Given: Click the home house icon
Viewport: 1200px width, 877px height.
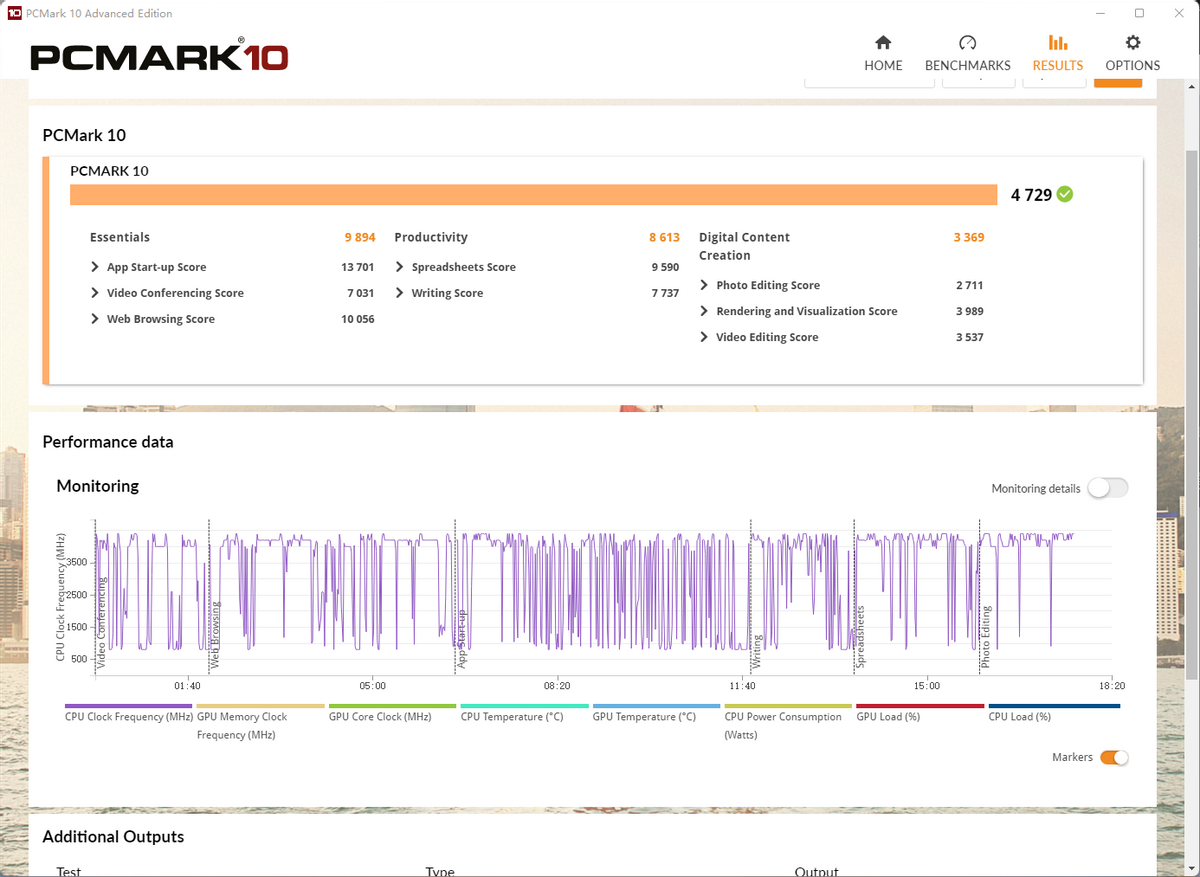Looking at the screenshot, I should pyautogui.click(x=883, y=42).
